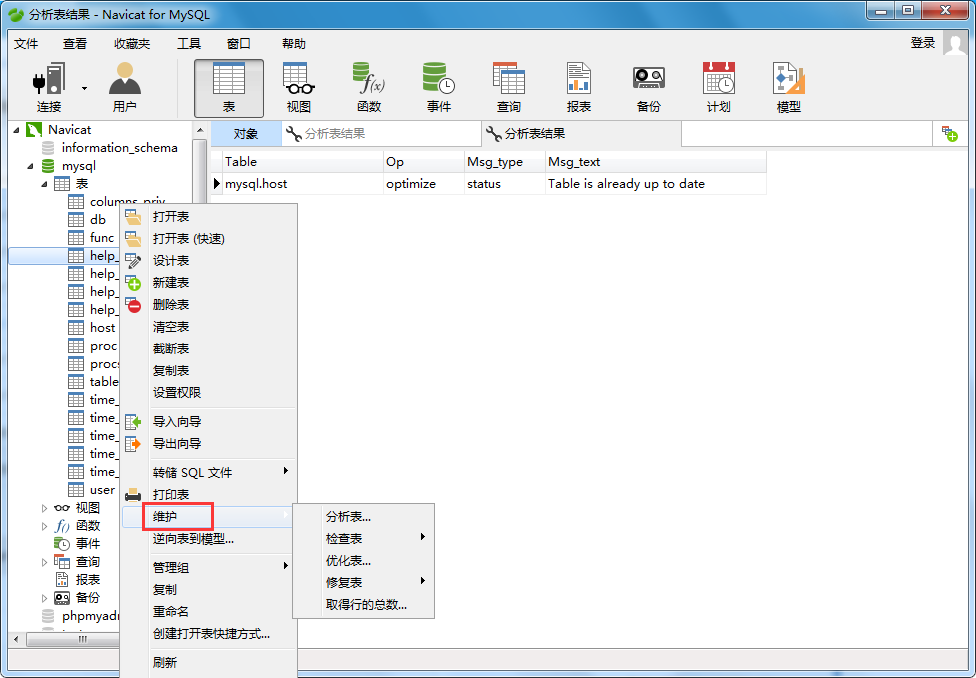Select the 视图 (View) toolbar icon
The width and height of the screenshot is (976, 678).
click(298, 87)
